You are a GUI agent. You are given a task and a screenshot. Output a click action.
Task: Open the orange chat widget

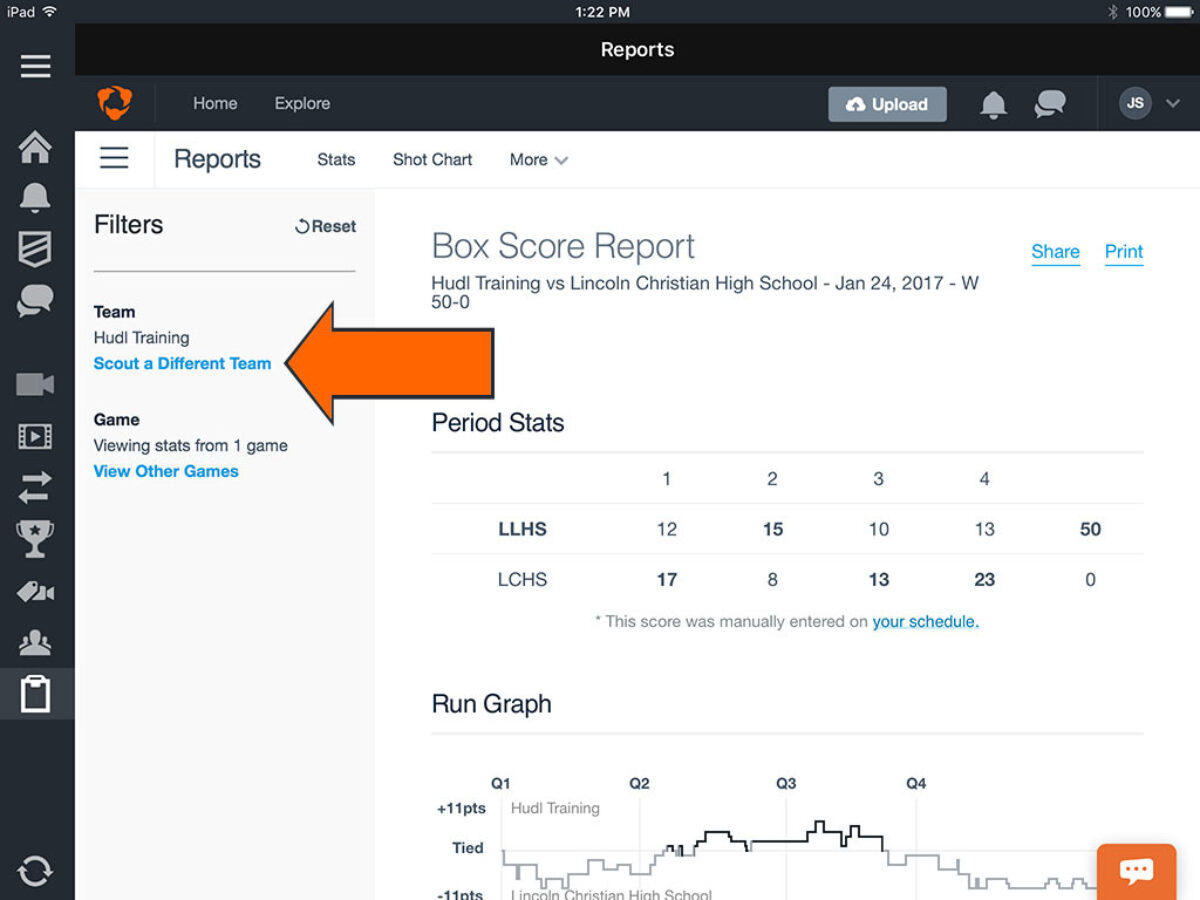coord(1136,870)
